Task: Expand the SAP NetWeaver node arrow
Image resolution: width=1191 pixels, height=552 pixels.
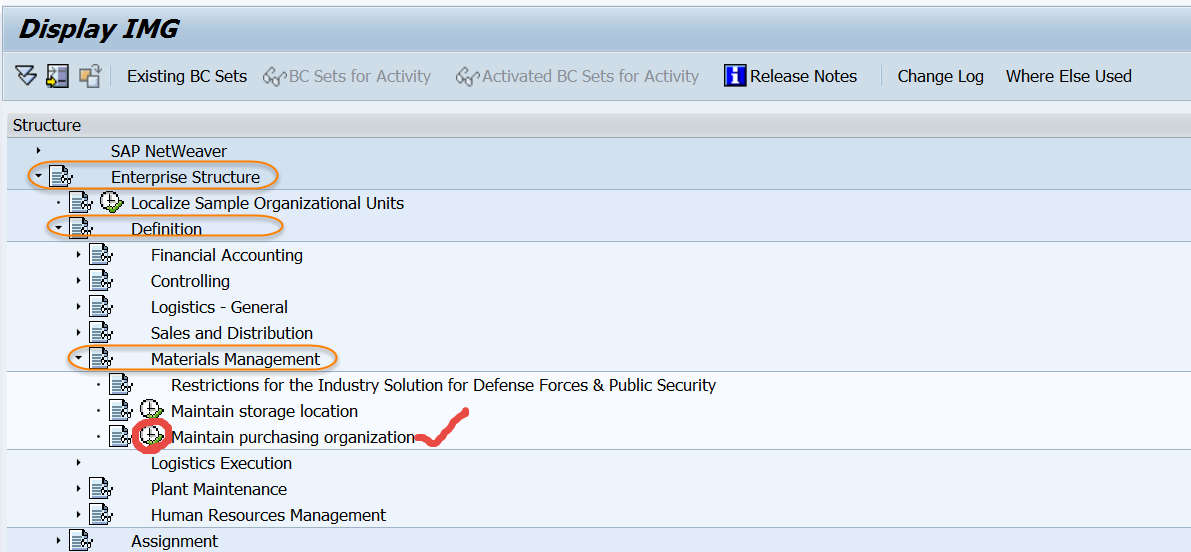Action: click(38, 151)
